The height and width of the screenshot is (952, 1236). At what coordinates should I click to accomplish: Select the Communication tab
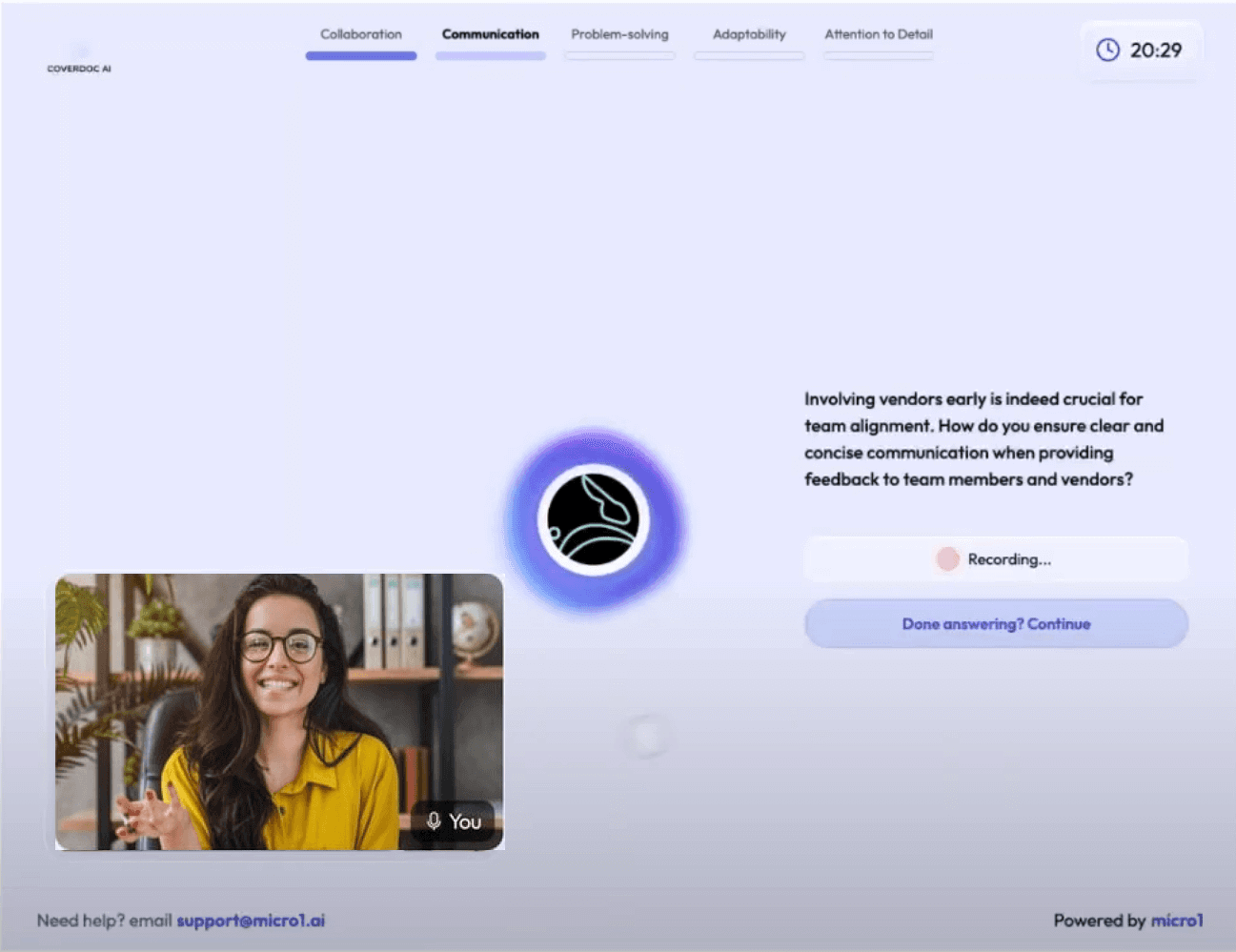tap(490, 34)
